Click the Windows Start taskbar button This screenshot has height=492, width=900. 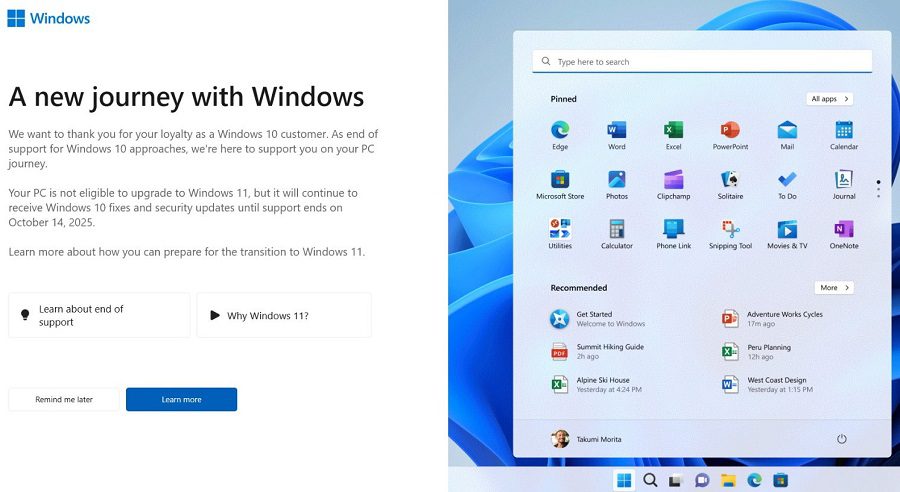tap(624, 480)
